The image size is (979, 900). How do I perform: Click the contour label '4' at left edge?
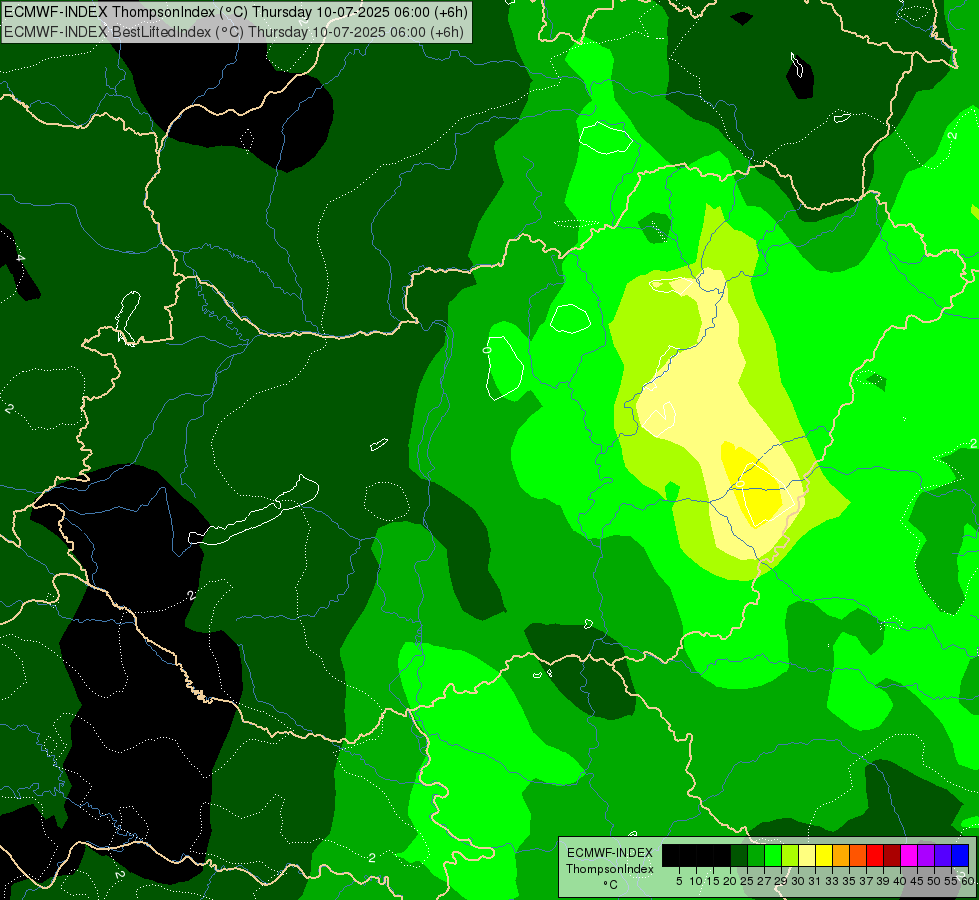[21, 258]
